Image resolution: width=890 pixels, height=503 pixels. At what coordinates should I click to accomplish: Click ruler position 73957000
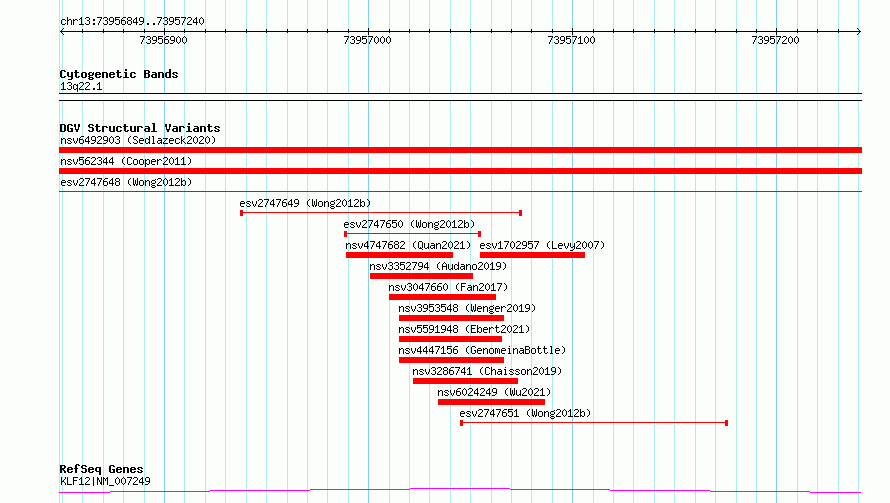coord(367,40)
